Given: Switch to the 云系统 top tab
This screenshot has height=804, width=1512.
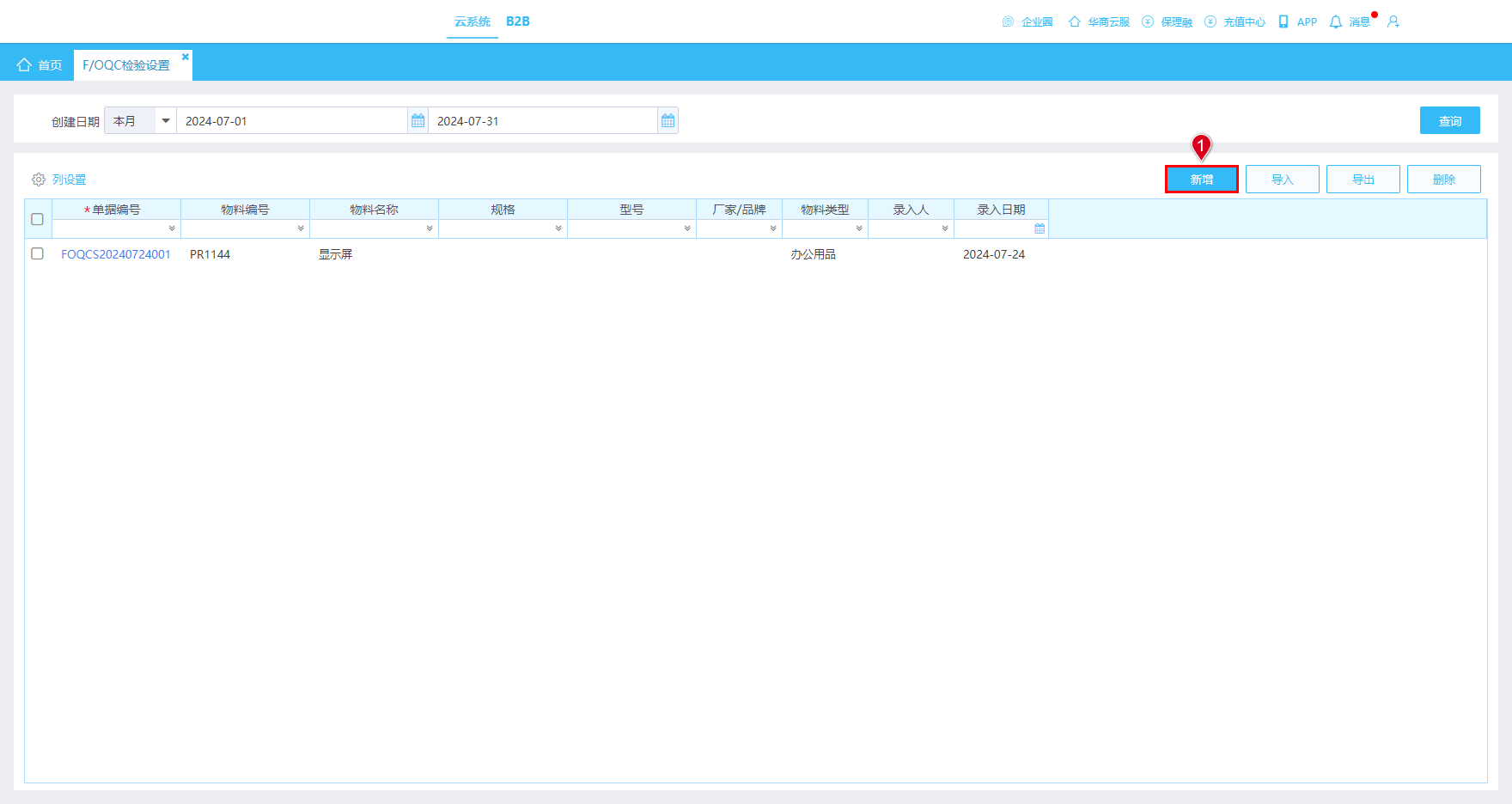Looking at the screenshot, I should click(x=472, y=21).
